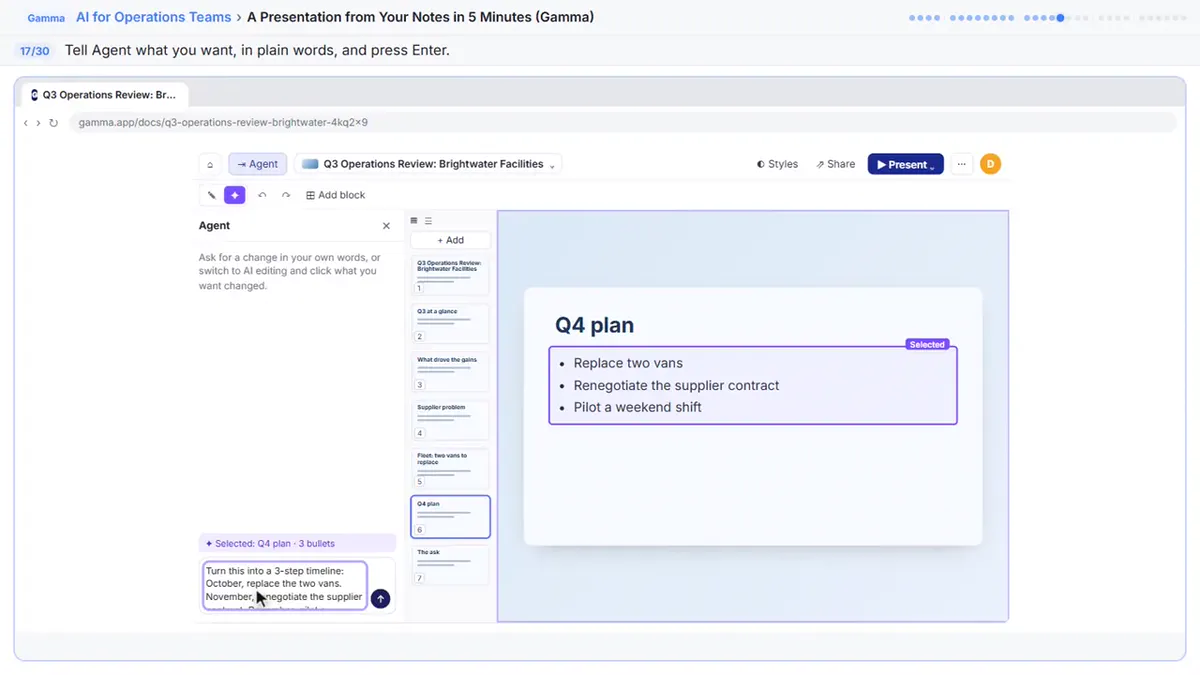Open slide 7 The ask thumbnail
Image resolution: width=1200 pixels, height=675 pixels.
(450, 565)
